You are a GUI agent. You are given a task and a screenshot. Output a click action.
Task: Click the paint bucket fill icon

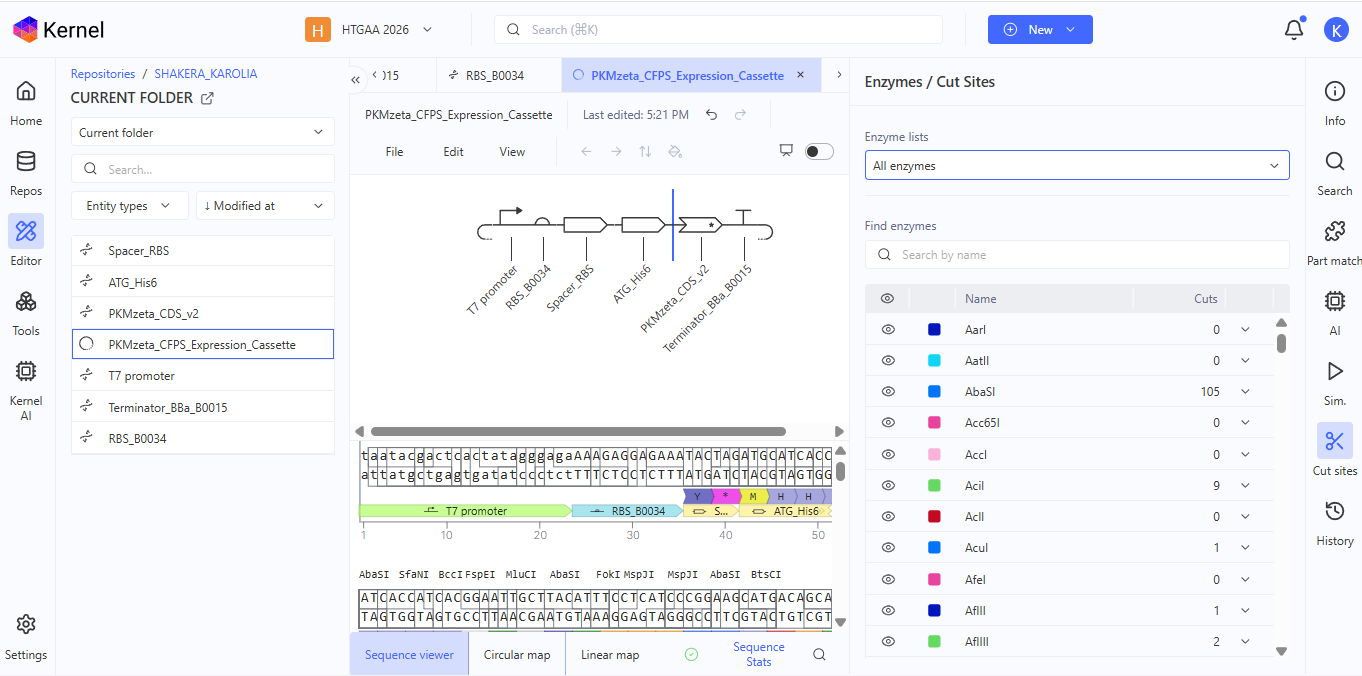pyautogui.click(x=675, y=152)
